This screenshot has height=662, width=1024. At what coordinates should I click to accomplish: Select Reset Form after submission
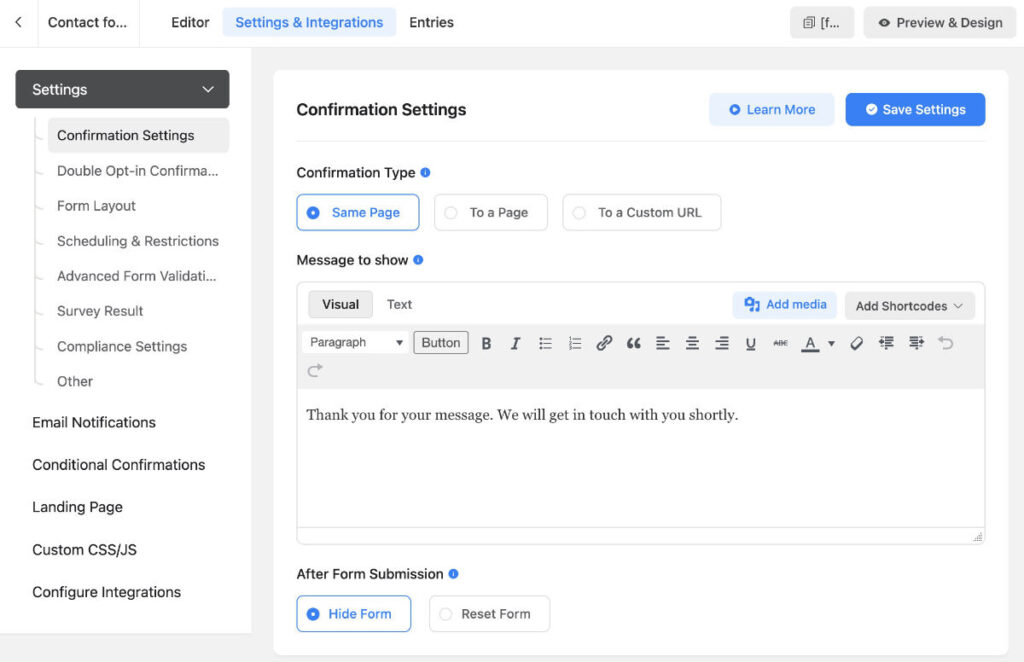click(489, 614)
